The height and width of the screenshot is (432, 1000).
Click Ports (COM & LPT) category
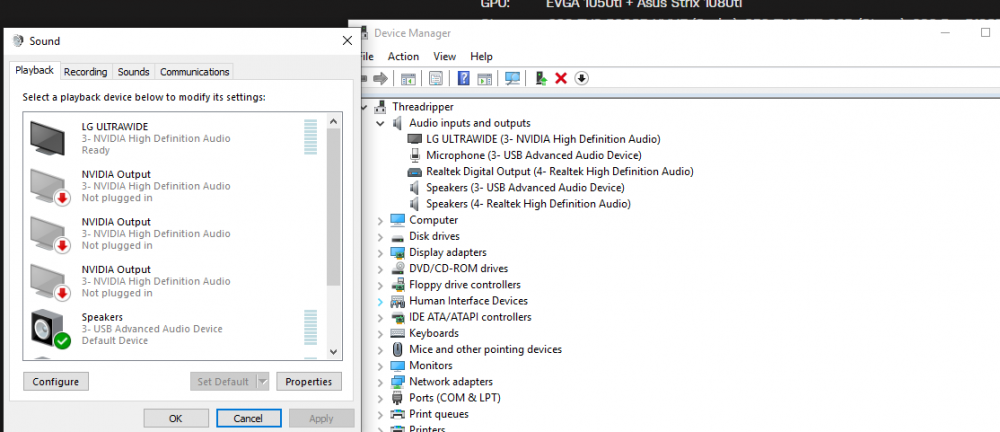pos(455,398)
